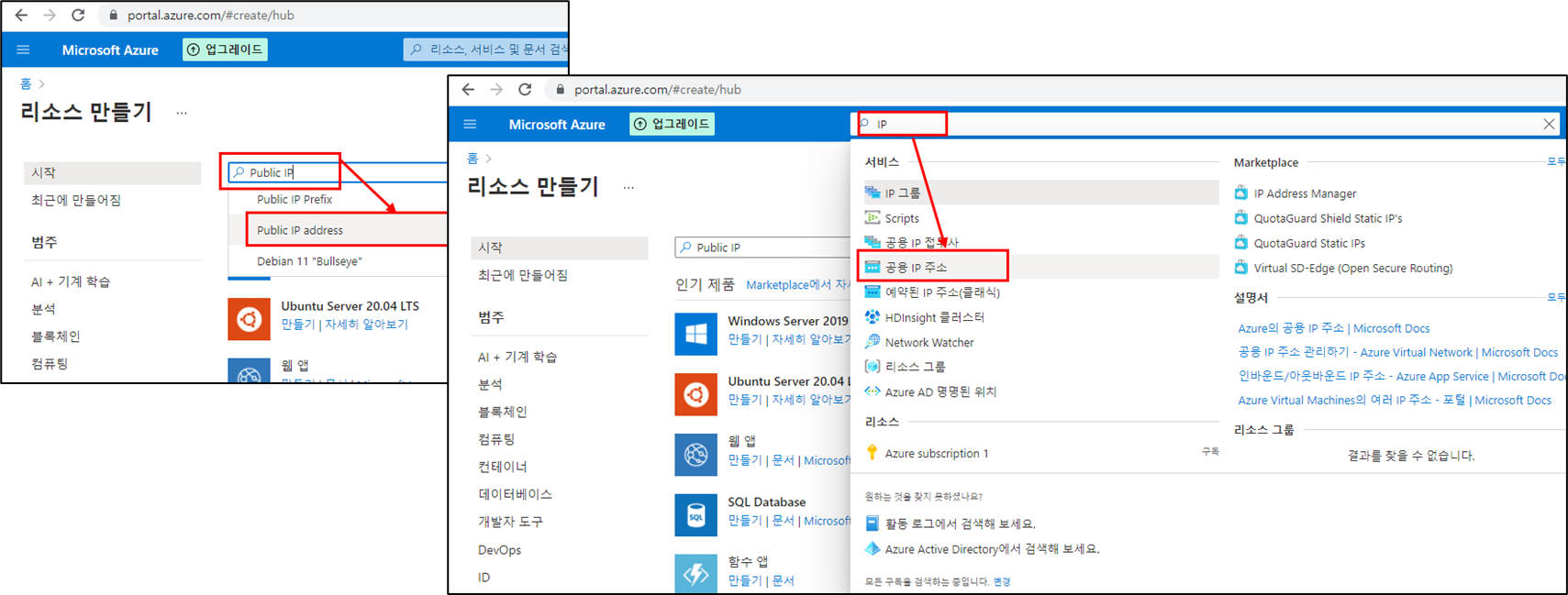Click 활동 로그에서 검색해 보세요

pos(961,523)
